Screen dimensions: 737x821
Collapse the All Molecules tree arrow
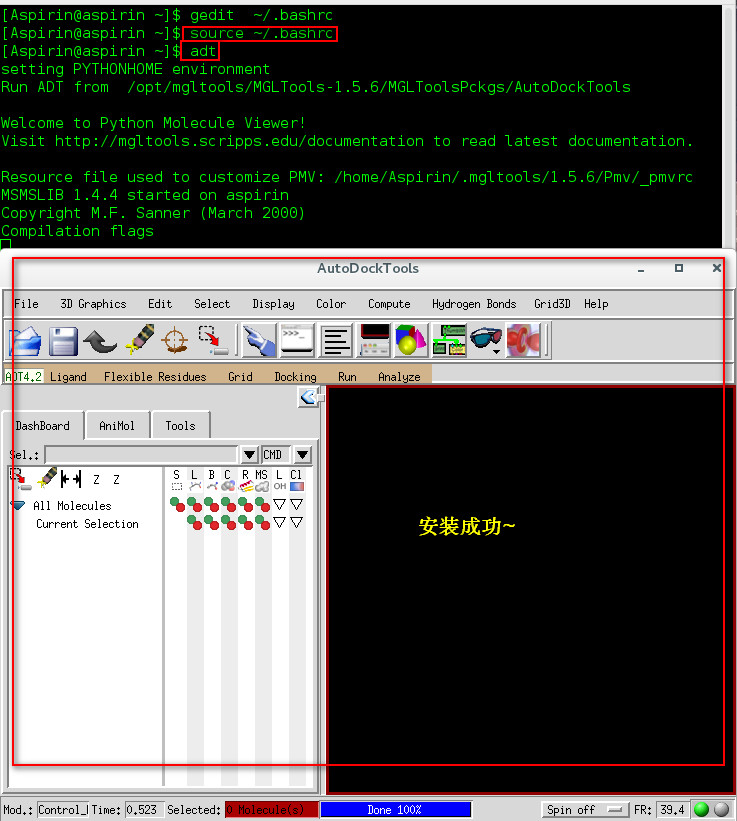pos(18,505)
